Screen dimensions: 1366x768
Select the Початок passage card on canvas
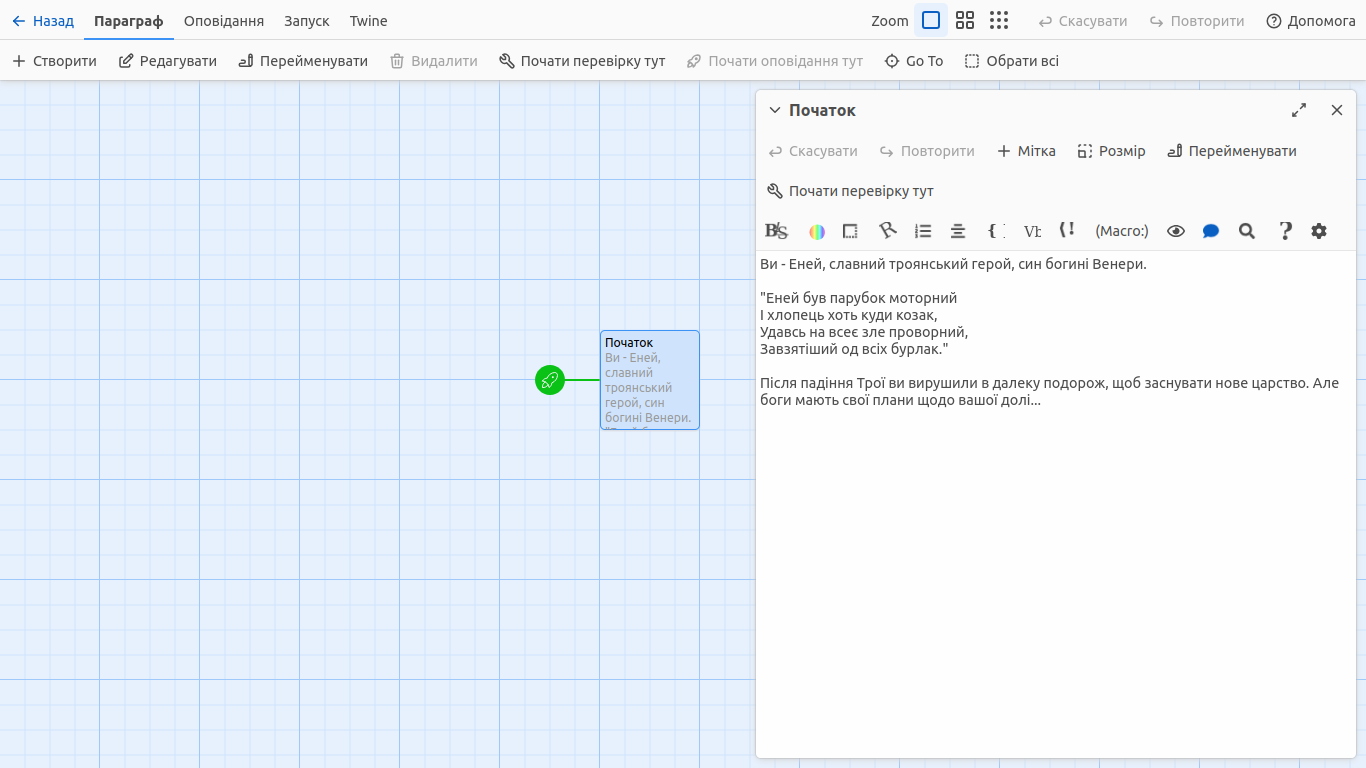pos(650,380)
